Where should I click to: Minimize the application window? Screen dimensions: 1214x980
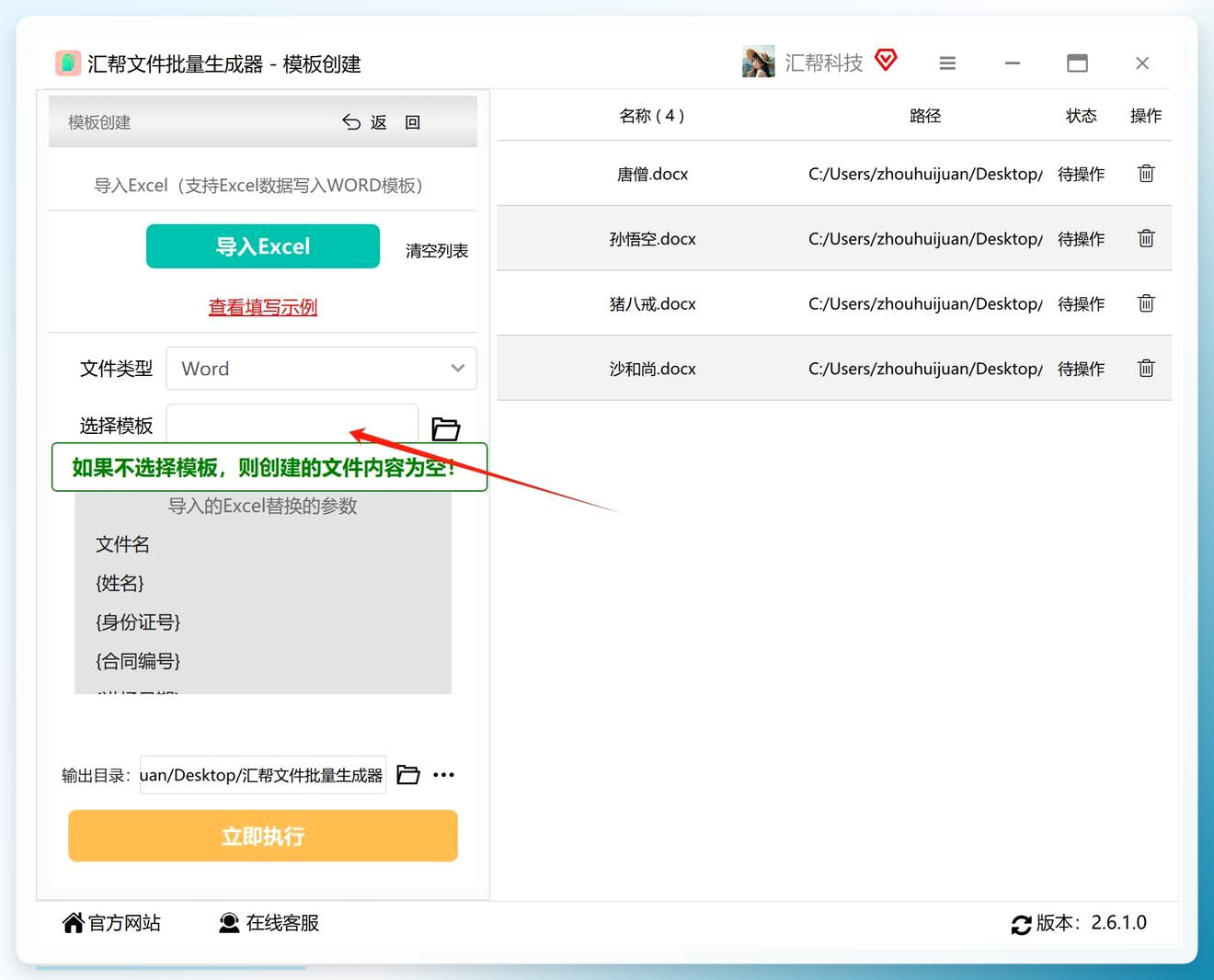coord(1013,63)
